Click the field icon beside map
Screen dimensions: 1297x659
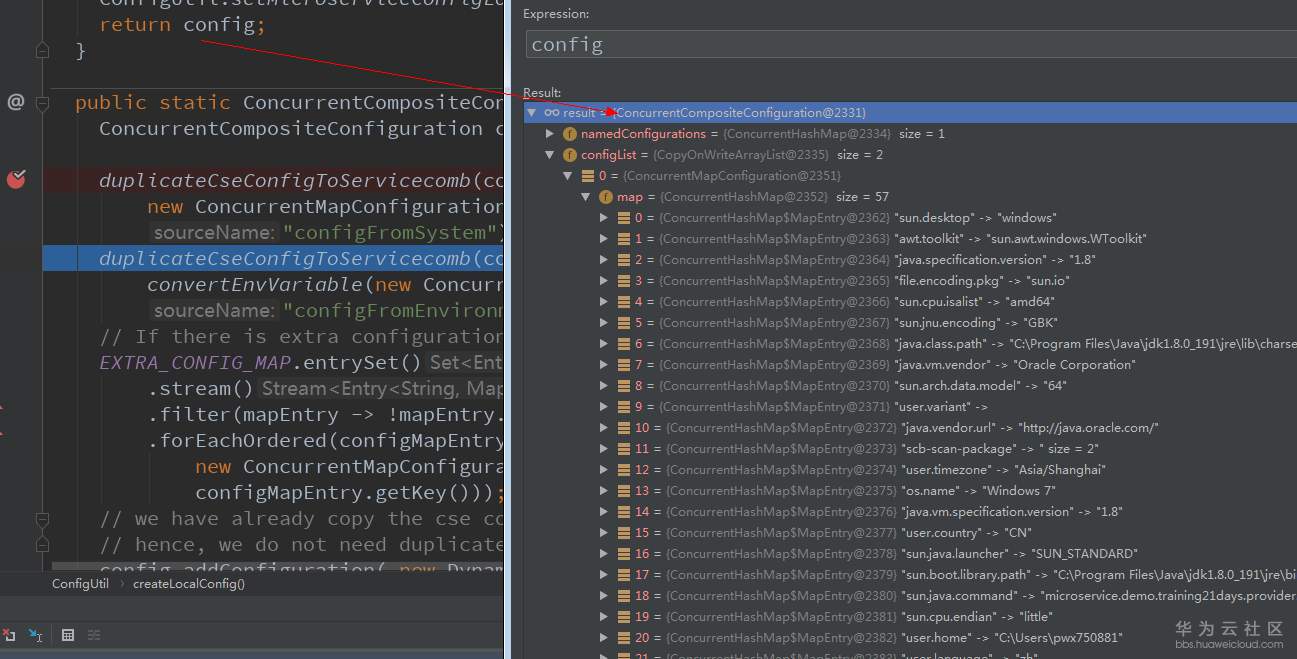tap(606, 197)
